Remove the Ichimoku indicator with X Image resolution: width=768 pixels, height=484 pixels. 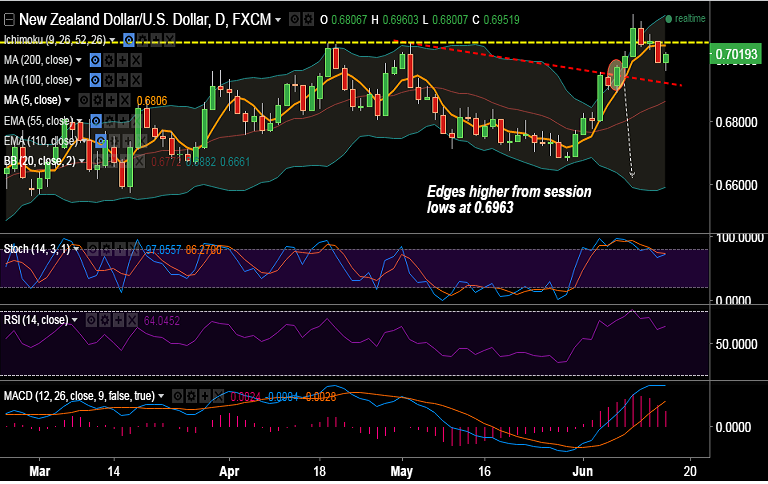169,40
